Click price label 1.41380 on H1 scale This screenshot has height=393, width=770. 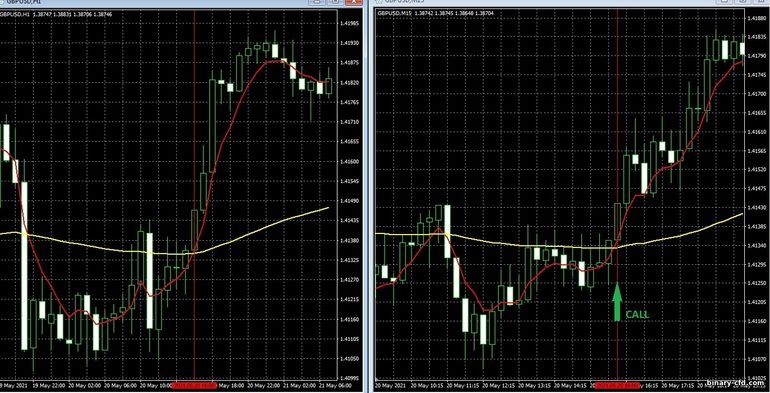349,241
